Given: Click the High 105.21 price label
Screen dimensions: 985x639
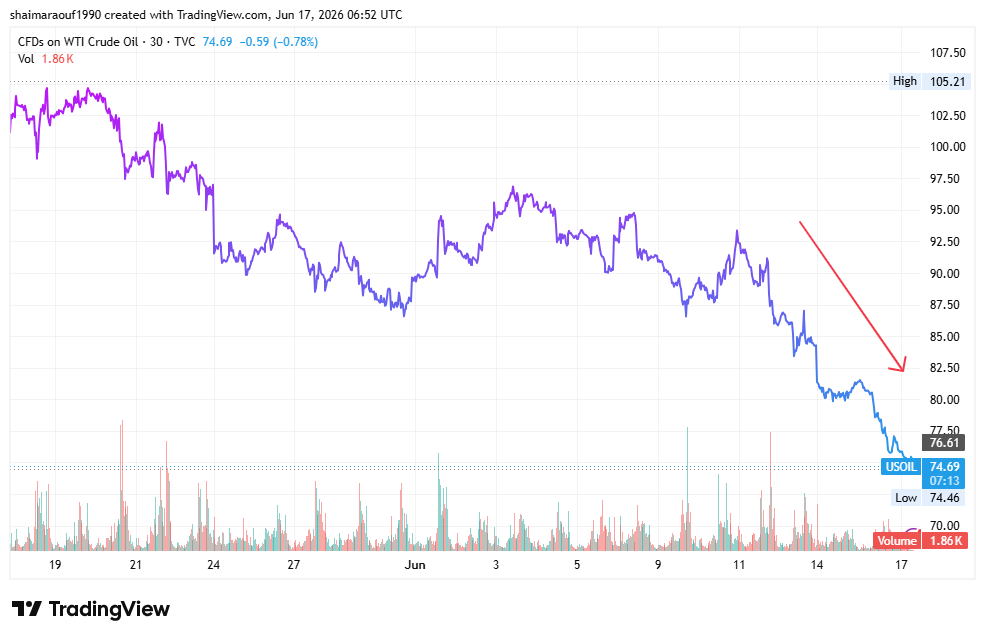Looking at the screenshot, I should (929, 81).
